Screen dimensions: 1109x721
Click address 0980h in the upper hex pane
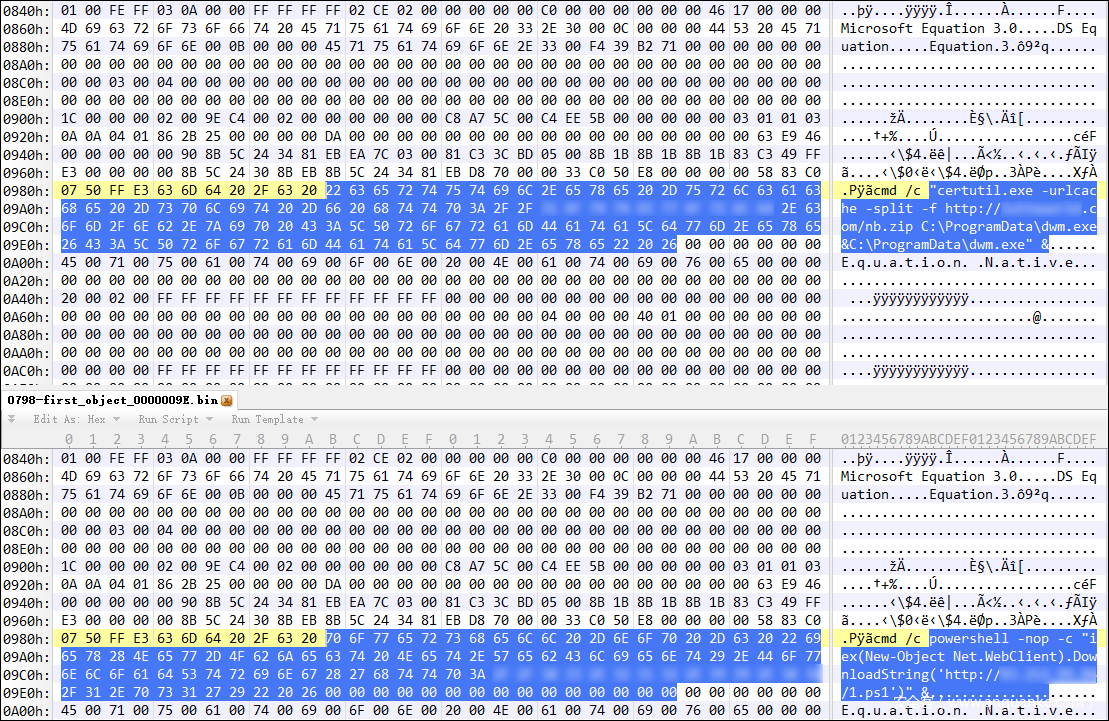(x=26, y=190)
